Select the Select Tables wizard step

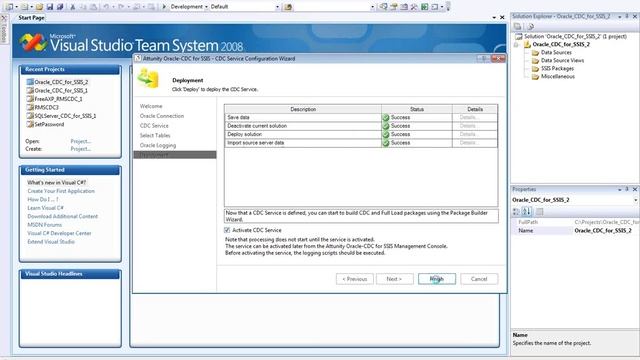pyautogui.click(x=155, y=136)
